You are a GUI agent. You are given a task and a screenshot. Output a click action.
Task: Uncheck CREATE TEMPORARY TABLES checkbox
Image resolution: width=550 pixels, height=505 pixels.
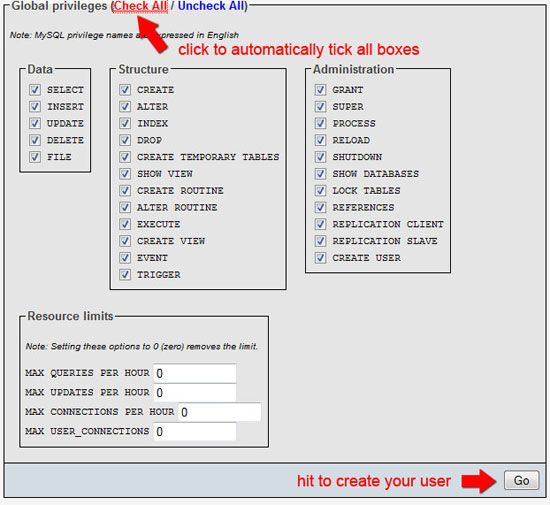click(125, 157)
